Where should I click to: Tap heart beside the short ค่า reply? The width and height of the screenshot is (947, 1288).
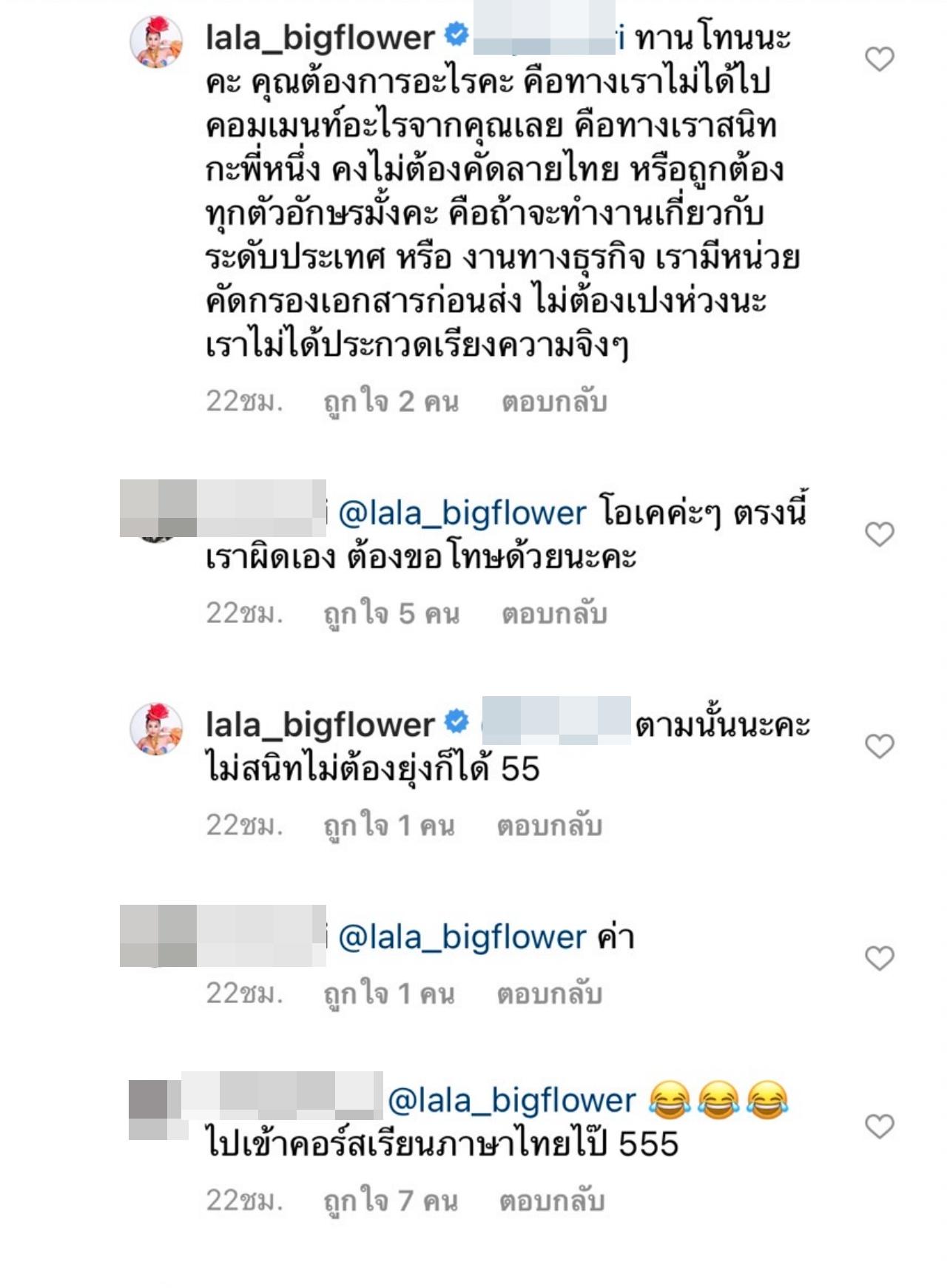point(880,959)
